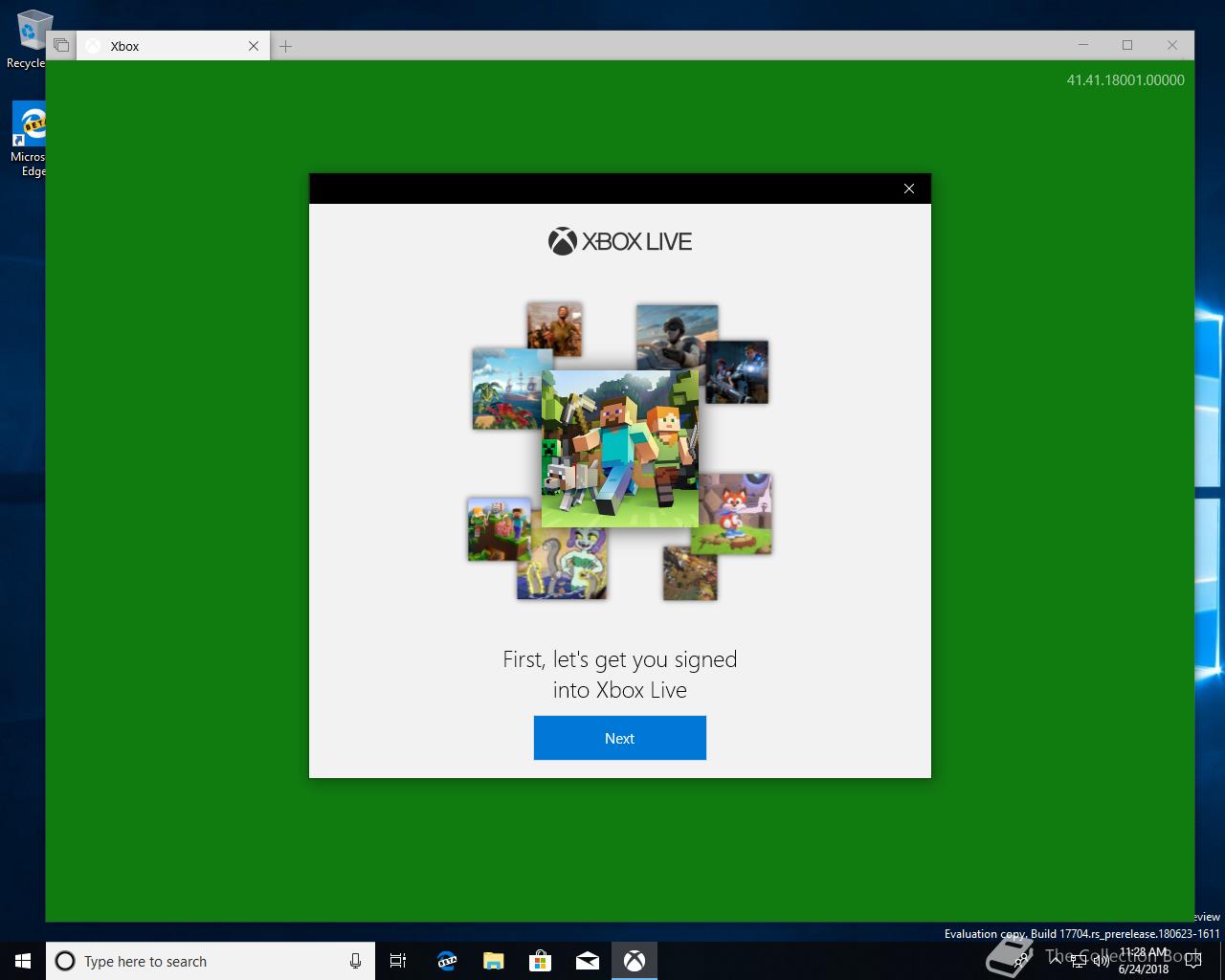
Task: Maximize the Xbox window
Action: pos(1127,45)
